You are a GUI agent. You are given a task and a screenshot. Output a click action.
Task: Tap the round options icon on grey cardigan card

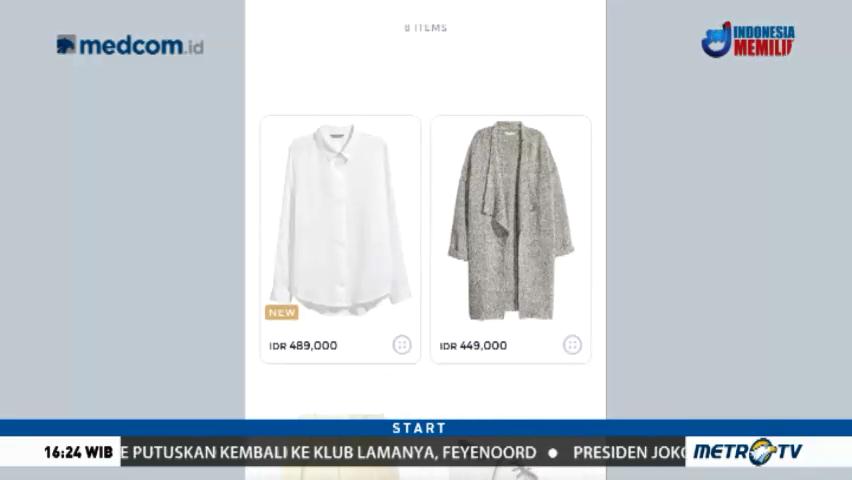[x=572, y=345]
